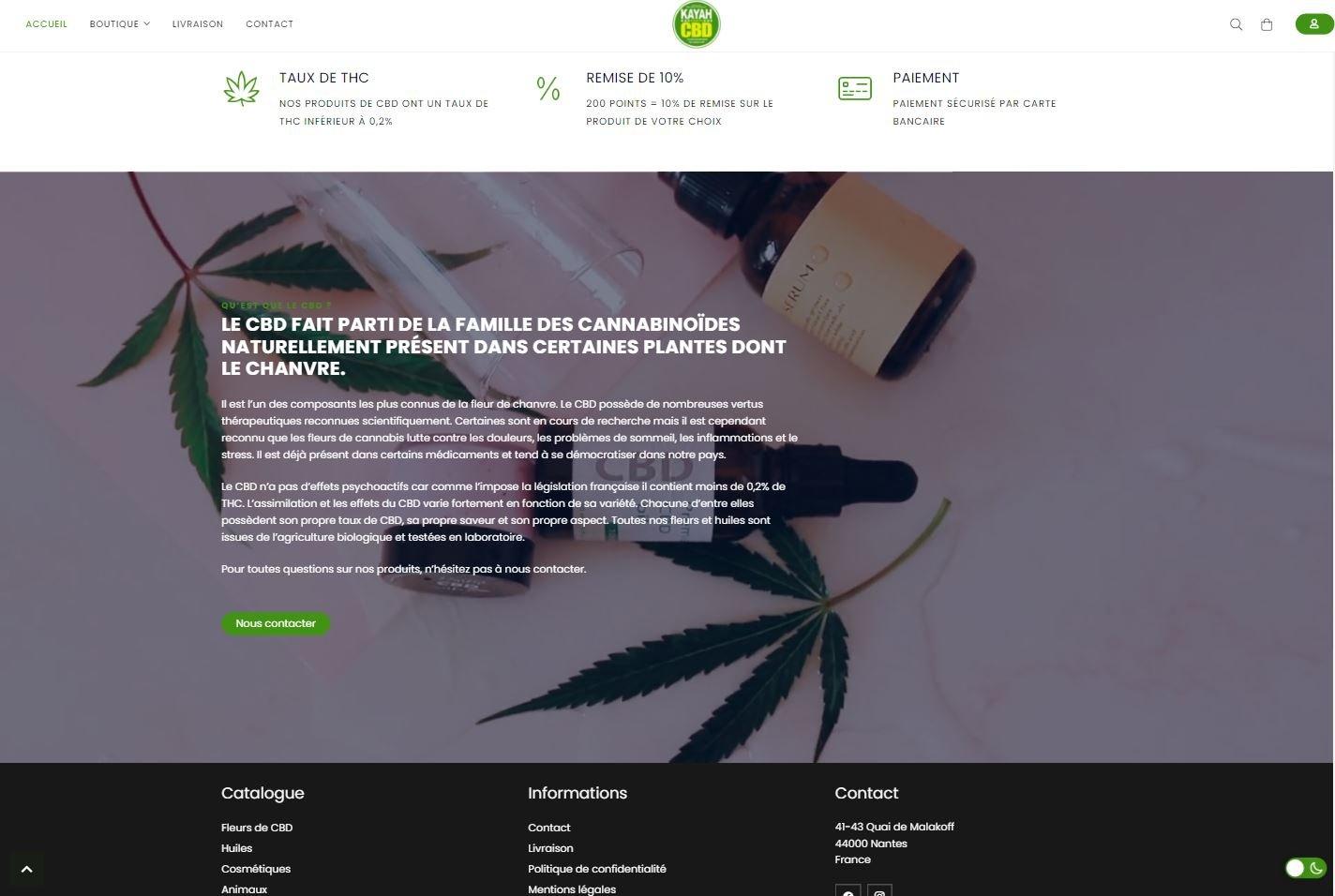Open the Cosmétiques footer link

(256, 869)
